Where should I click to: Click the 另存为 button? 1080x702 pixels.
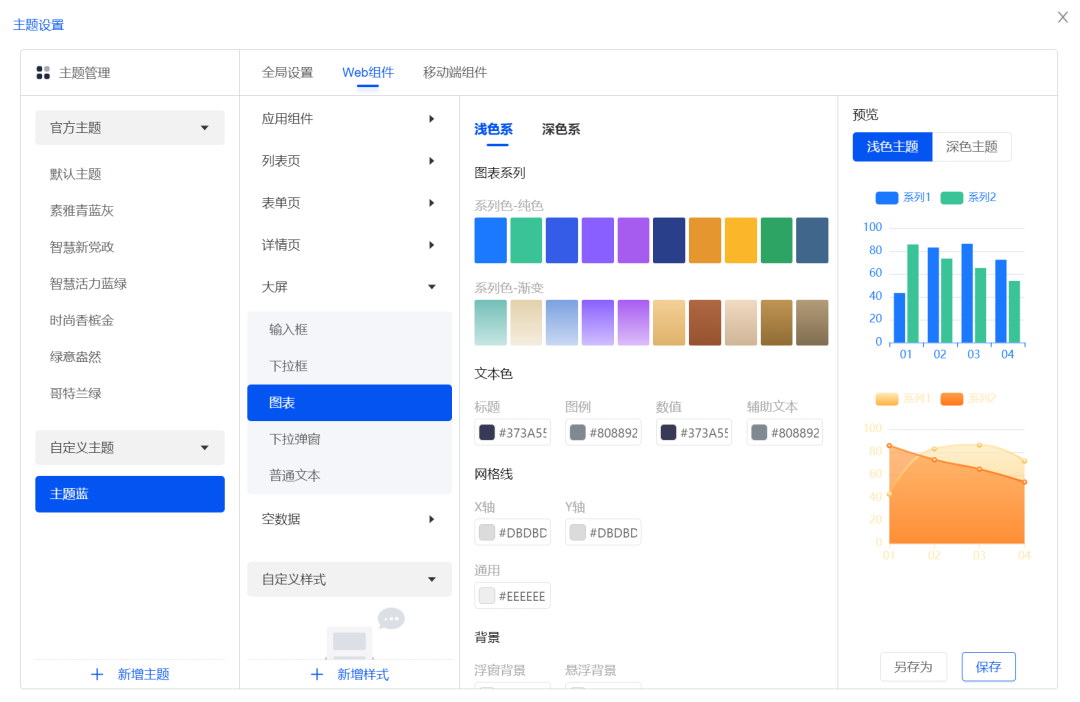913,666
